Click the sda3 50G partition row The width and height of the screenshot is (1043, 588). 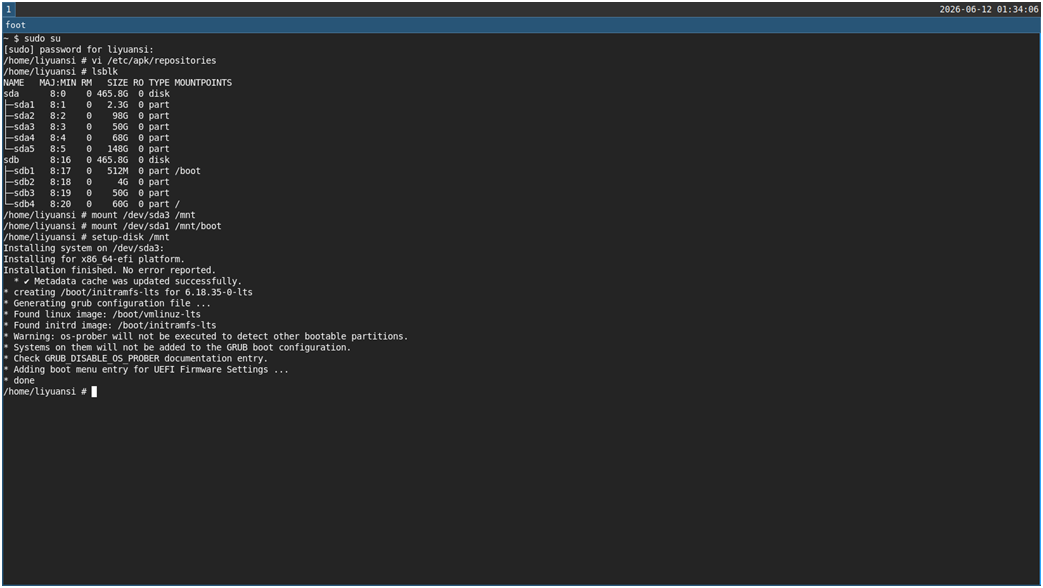point(86,127)
